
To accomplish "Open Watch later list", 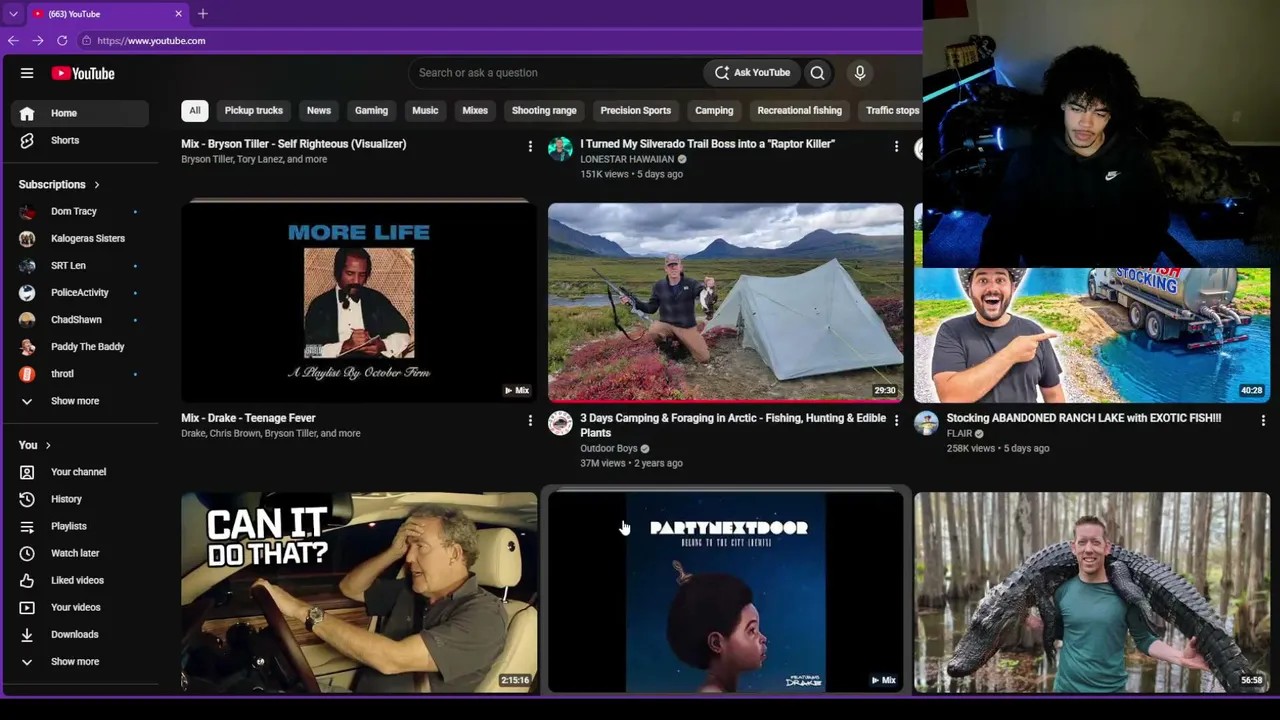I will pos(80,553).
